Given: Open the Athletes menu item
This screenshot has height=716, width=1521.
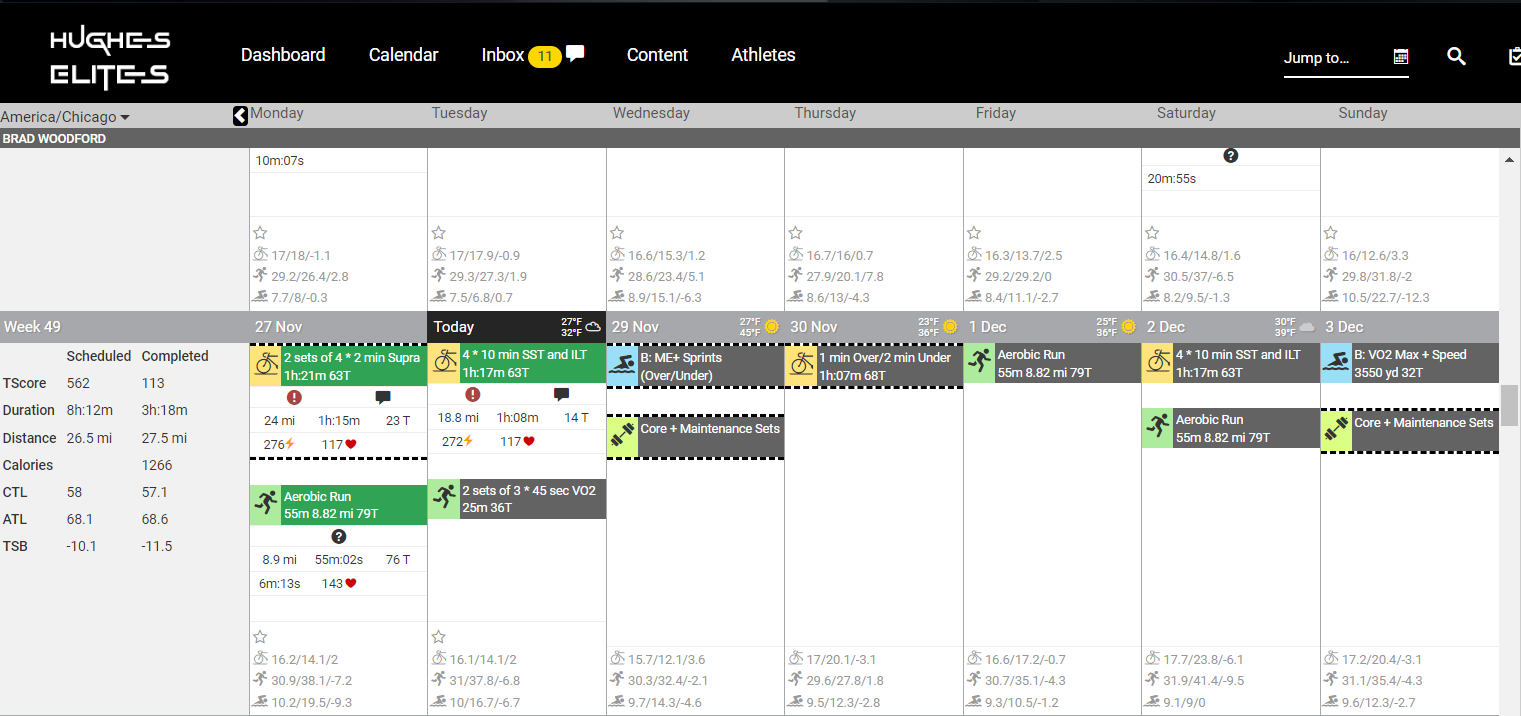Looking at the screenshot, I should tap(763, 55).
